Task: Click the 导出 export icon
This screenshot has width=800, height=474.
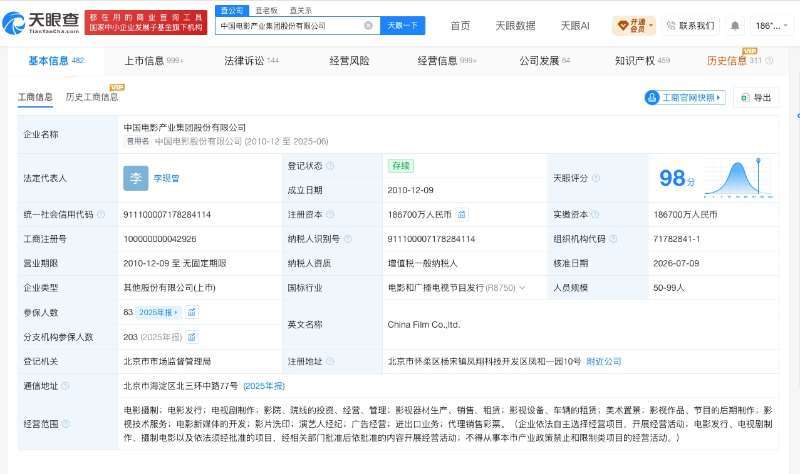Action: point(745,97)
